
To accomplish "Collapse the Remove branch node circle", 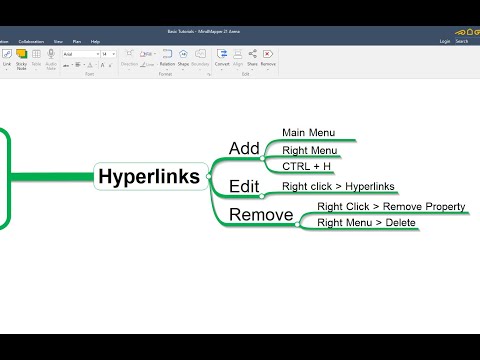I will pyautogui.click(x=297, y=225).
